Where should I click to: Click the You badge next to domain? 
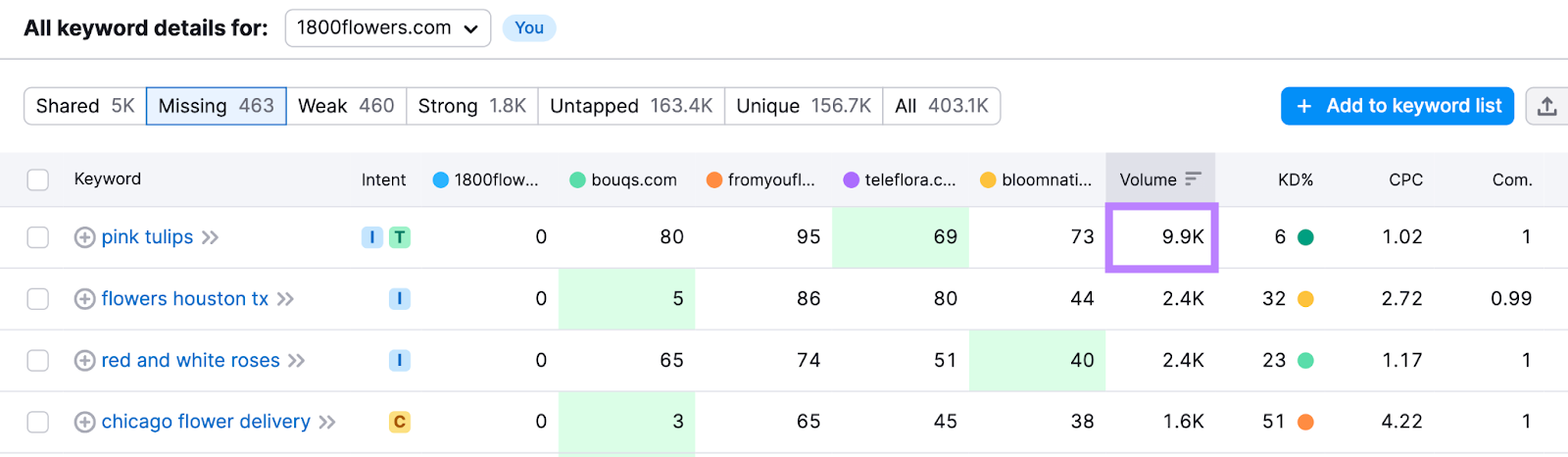point(529,28)
